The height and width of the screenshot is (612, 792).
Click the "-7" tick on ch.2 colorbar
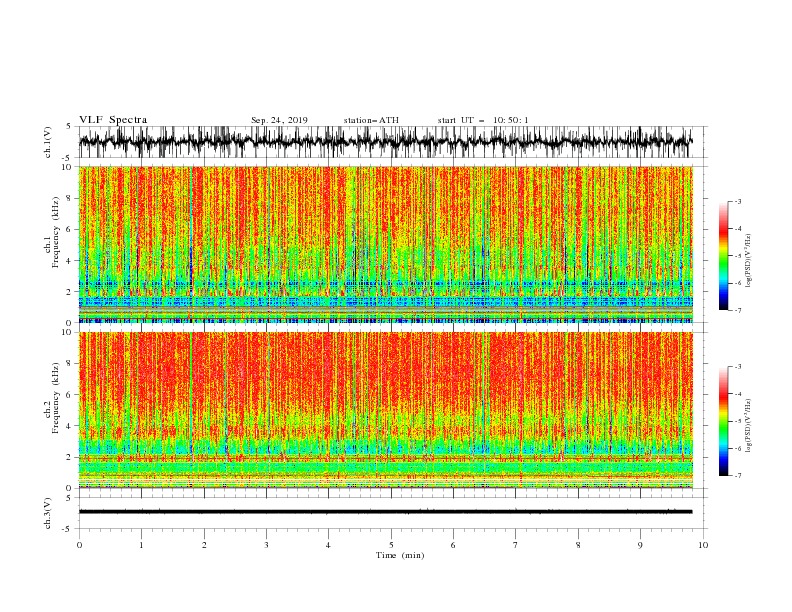point(738,476)
